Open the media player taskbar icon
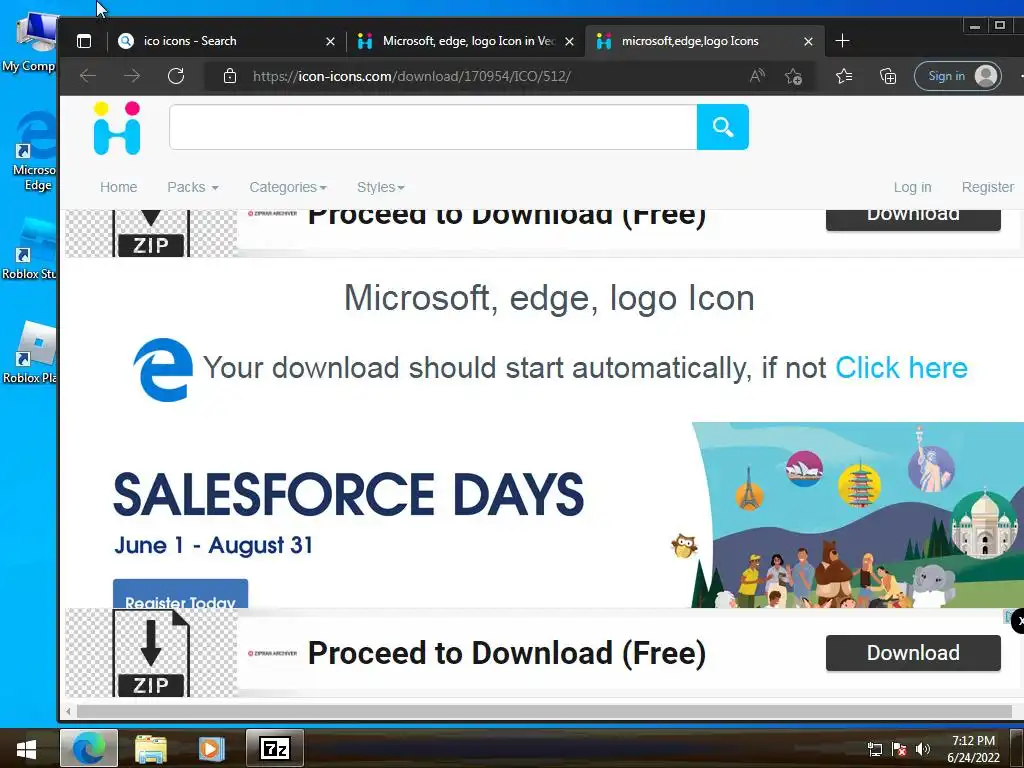Screen dimensions: 1024x768 pos(211,748)
